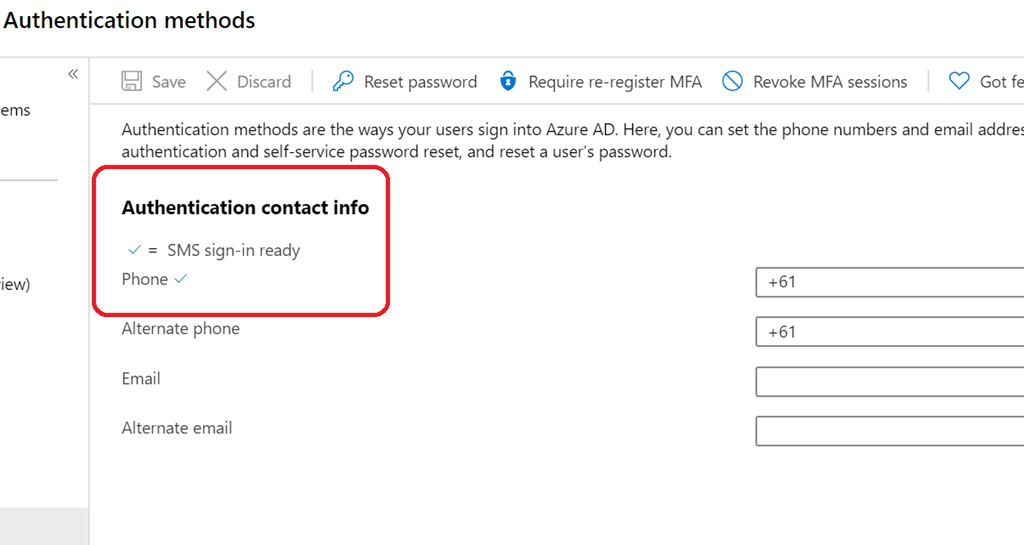Click the checkmark beside the Phone label

pyautogui.click(x=181, y=280)
